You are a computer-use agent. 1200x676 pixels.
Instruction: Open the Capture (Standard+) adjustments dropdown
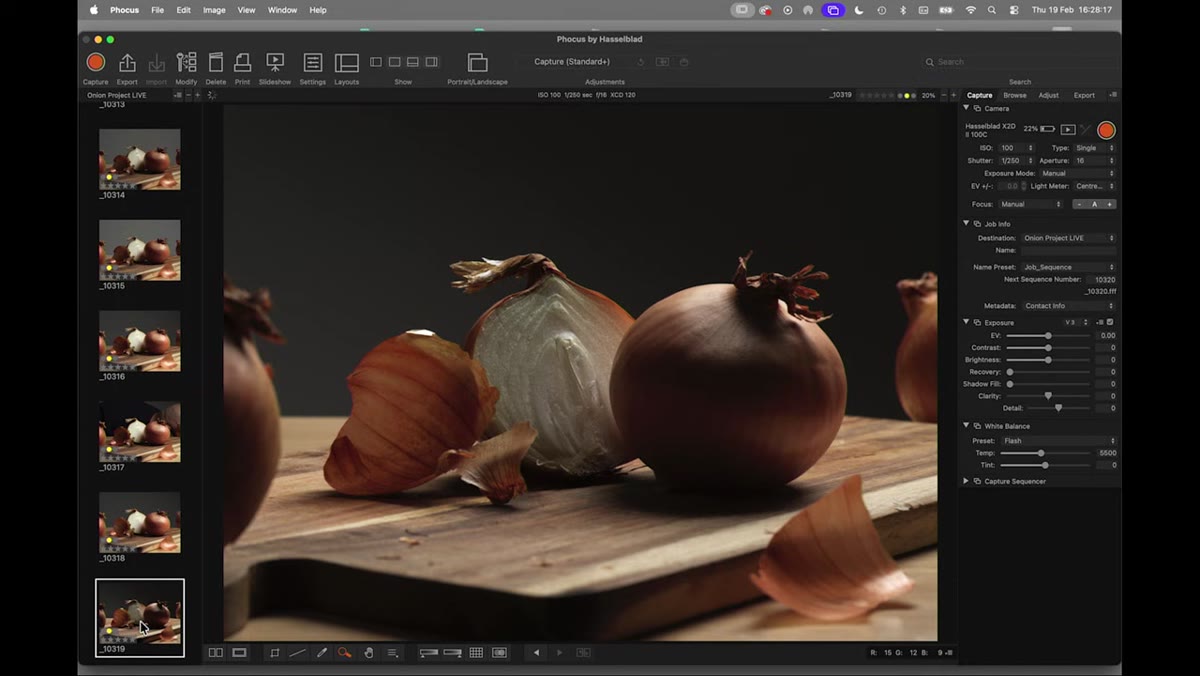pos(571,62)
